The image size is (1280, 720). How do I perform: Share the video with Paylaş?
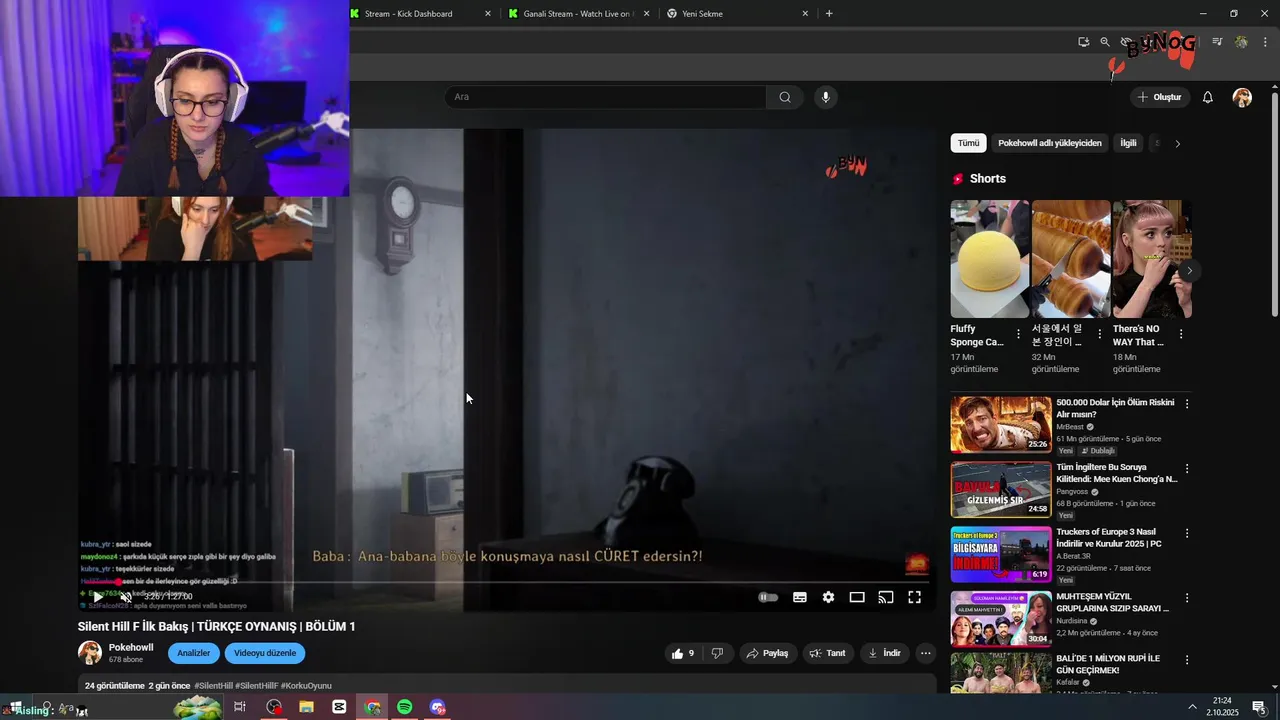tap(767, 653)
